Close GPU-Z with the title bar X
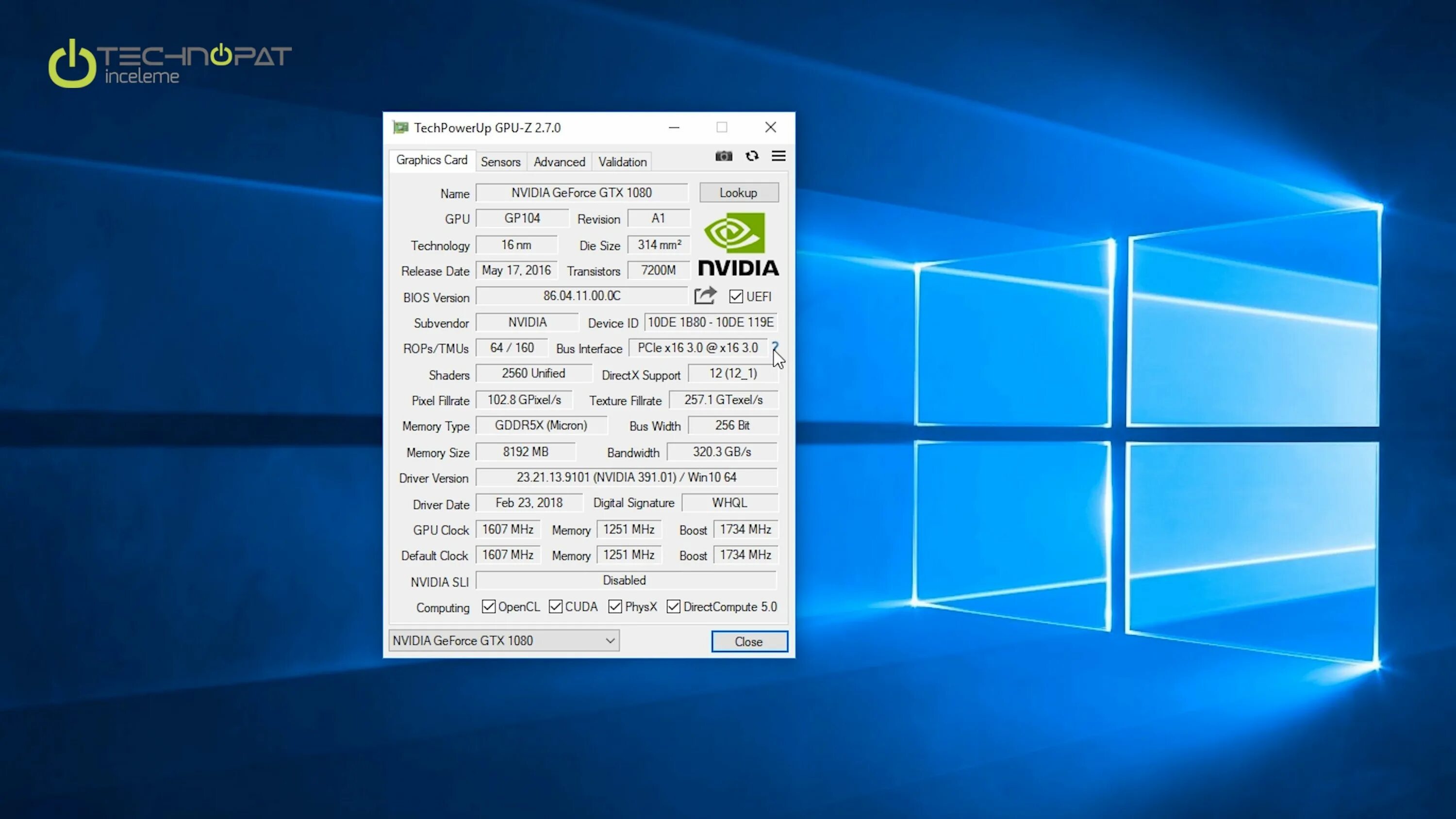This screenshot has width=1456, height=819. pyautogui.click(x=770, y=128)
